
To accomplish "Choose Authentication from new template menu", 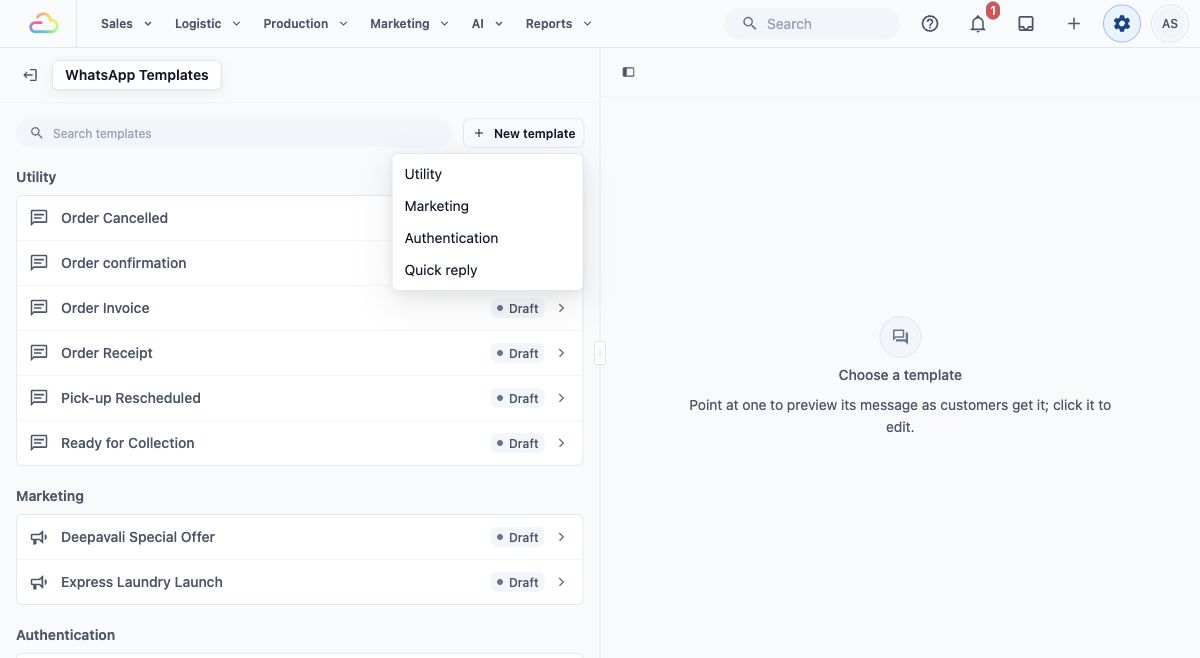I will click(487, 238).
